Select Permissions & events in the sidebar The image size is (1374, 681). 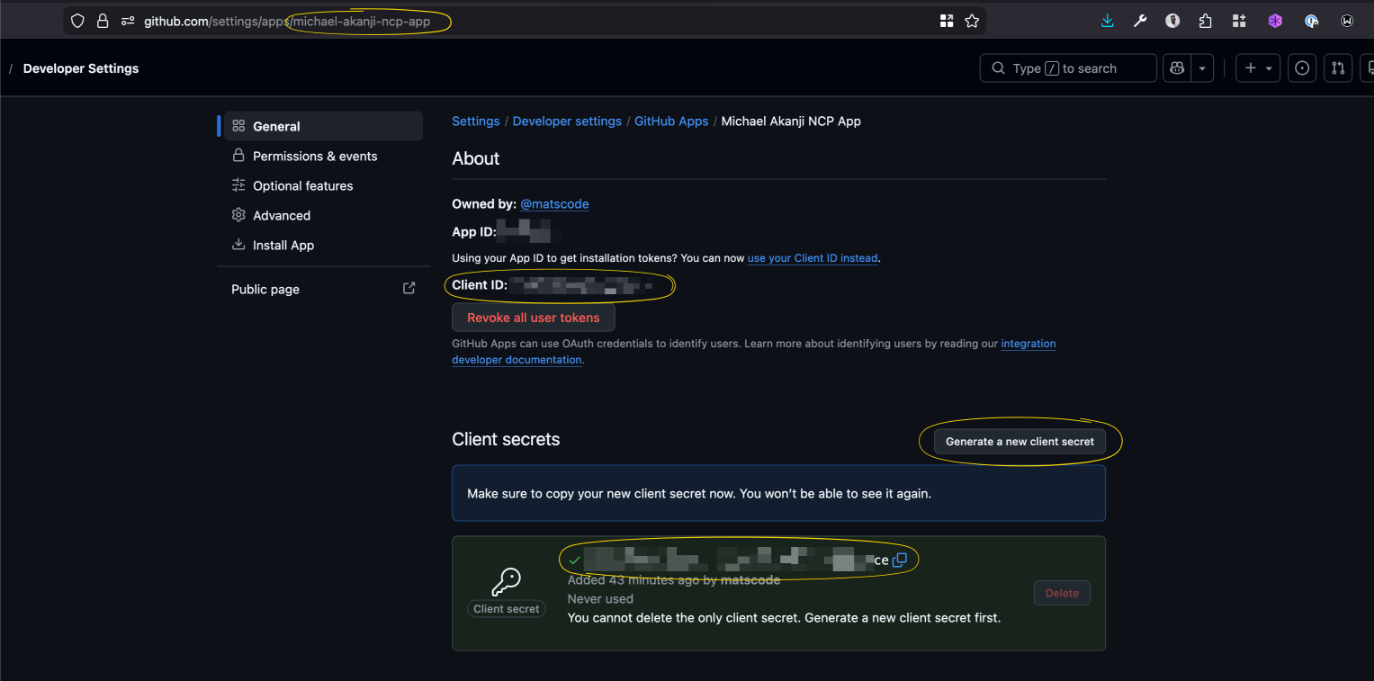[x=314, y=156]
